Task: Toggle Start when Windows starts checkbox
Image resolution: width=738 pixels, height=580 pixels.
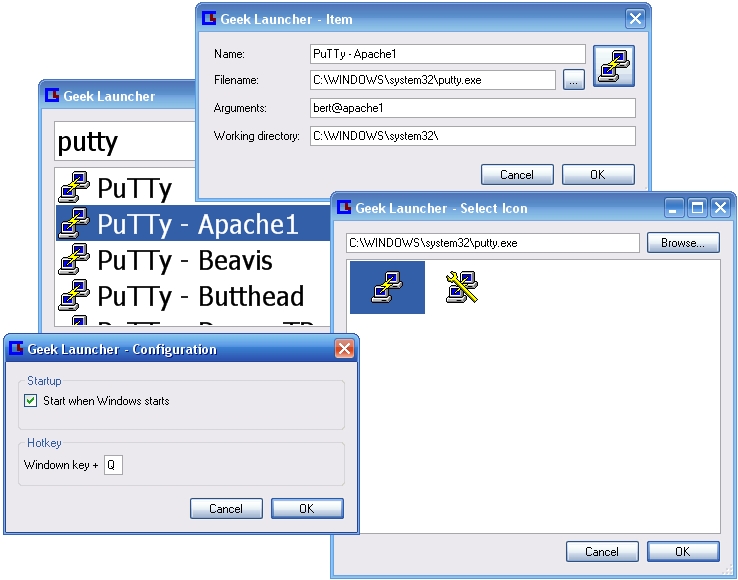Action: click(x=31, y=401)
